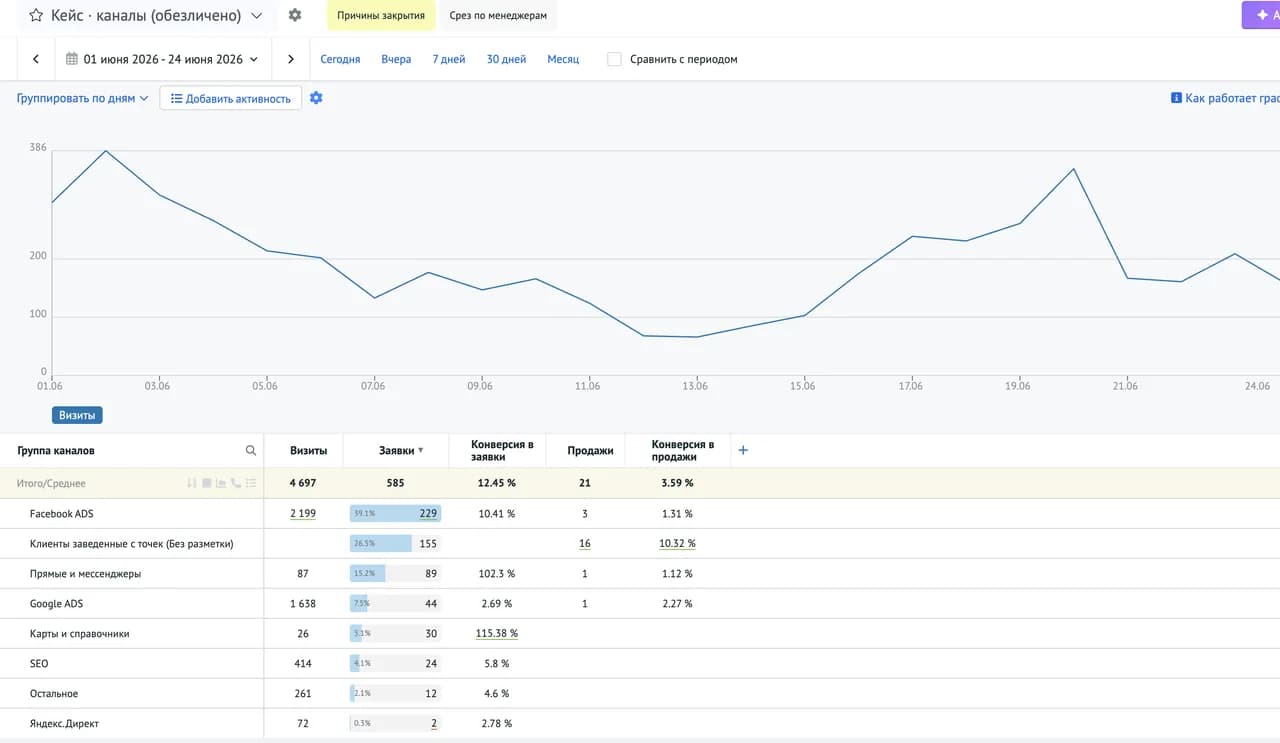Click sort arrows icon in Итого/Среднее row
This screenshot has height=743, width=1280.
192,483
